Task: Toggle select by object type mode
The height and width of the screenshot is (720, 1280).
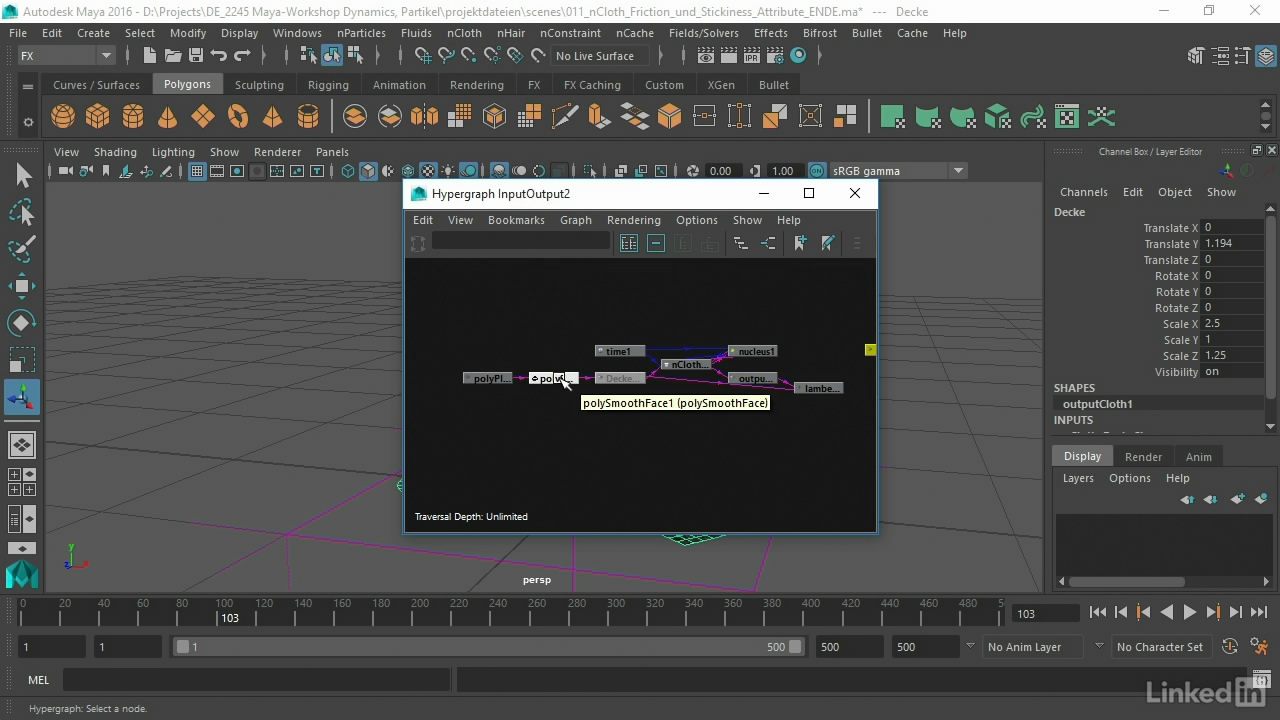Action: coord(331,56)
